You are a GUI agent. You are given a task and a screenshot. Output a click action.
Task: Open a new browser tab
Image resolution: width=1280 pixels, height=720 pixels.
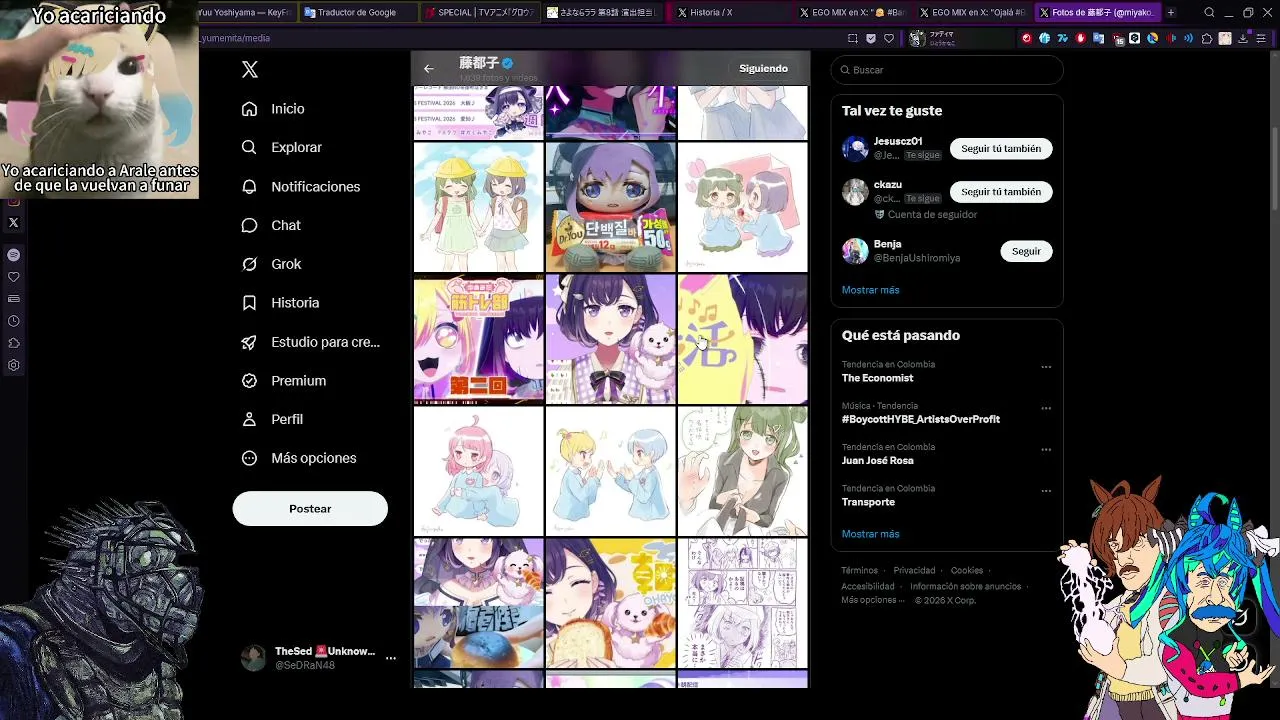click(1171, 12)
